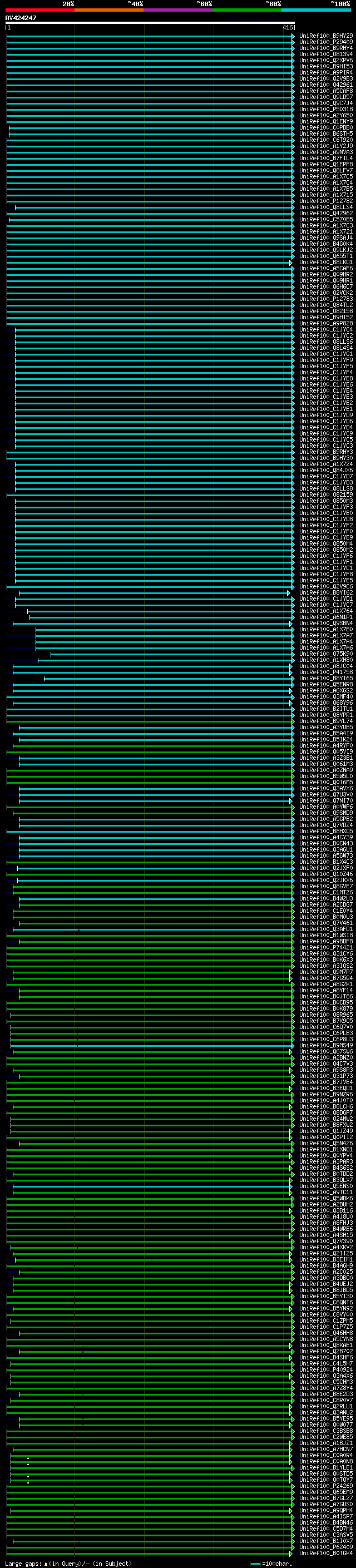The height and width of the screenshot is (1568, 356).
Task: Select the UniRef100_Q1ENY9 label
Action: tap(326, 121)
